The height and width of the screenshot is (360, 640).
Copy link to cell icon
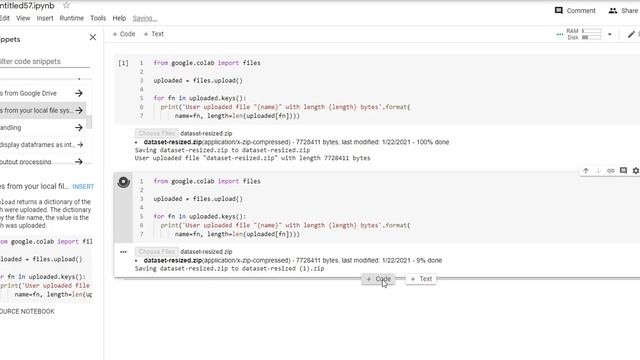[x=611, y=171]
